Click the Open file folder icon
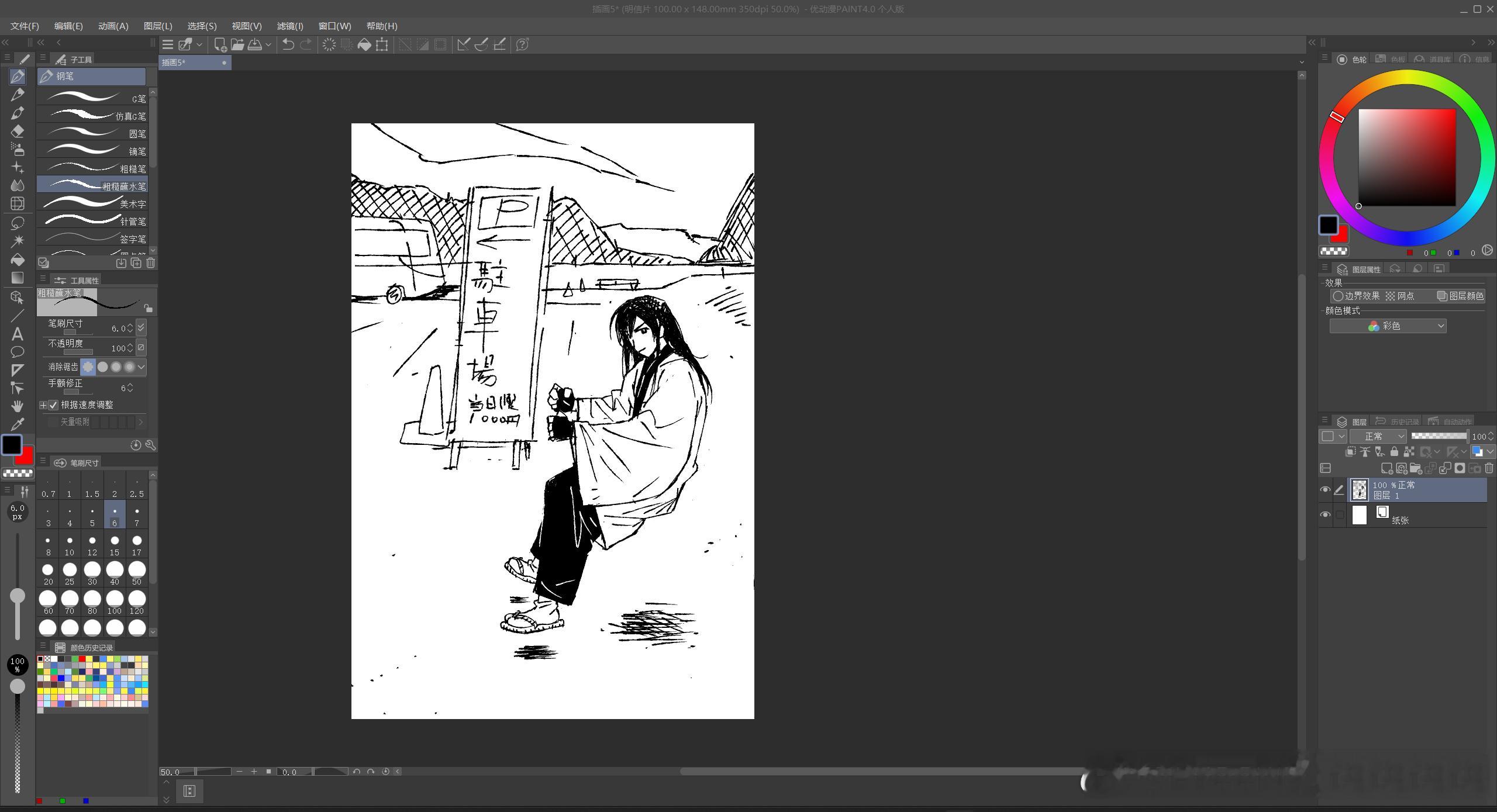This screenshot has width=1497, height=812. coord(237,44)
